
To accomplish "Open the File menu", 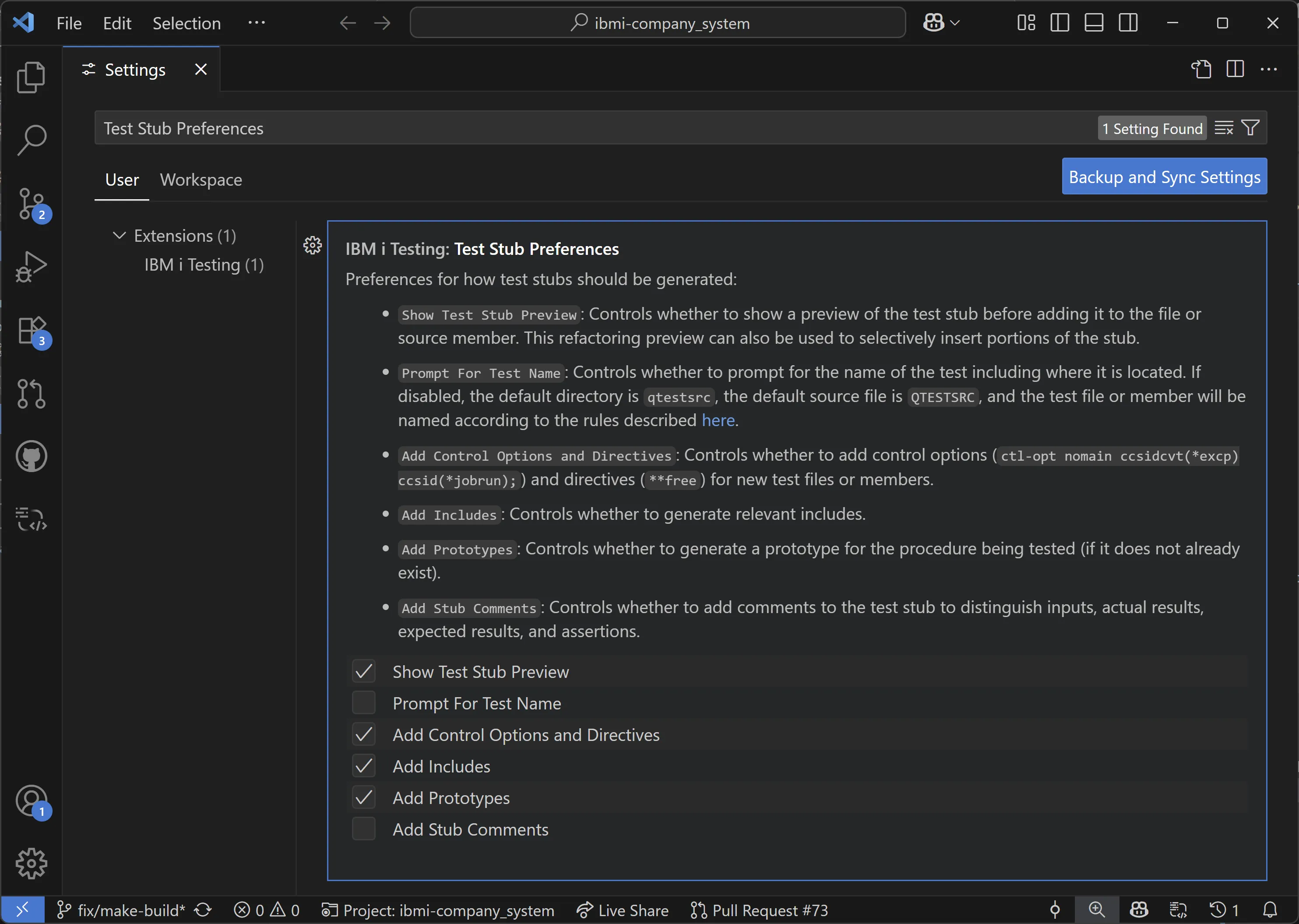I will coord(69,23).
